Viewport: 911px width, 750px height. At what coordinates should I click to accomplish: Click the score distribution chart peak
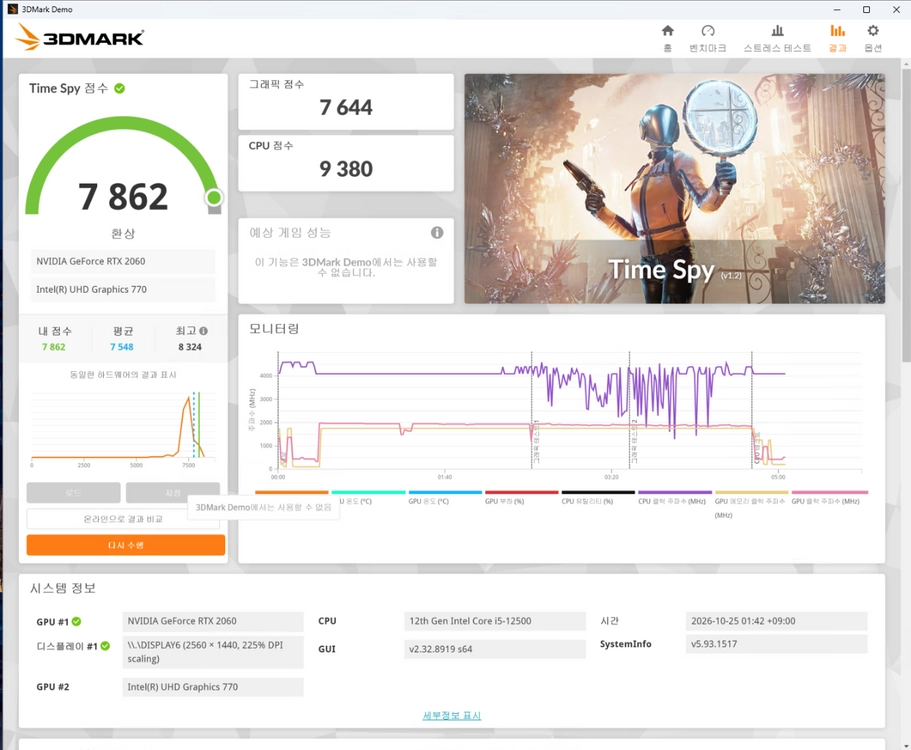(189, 399)
